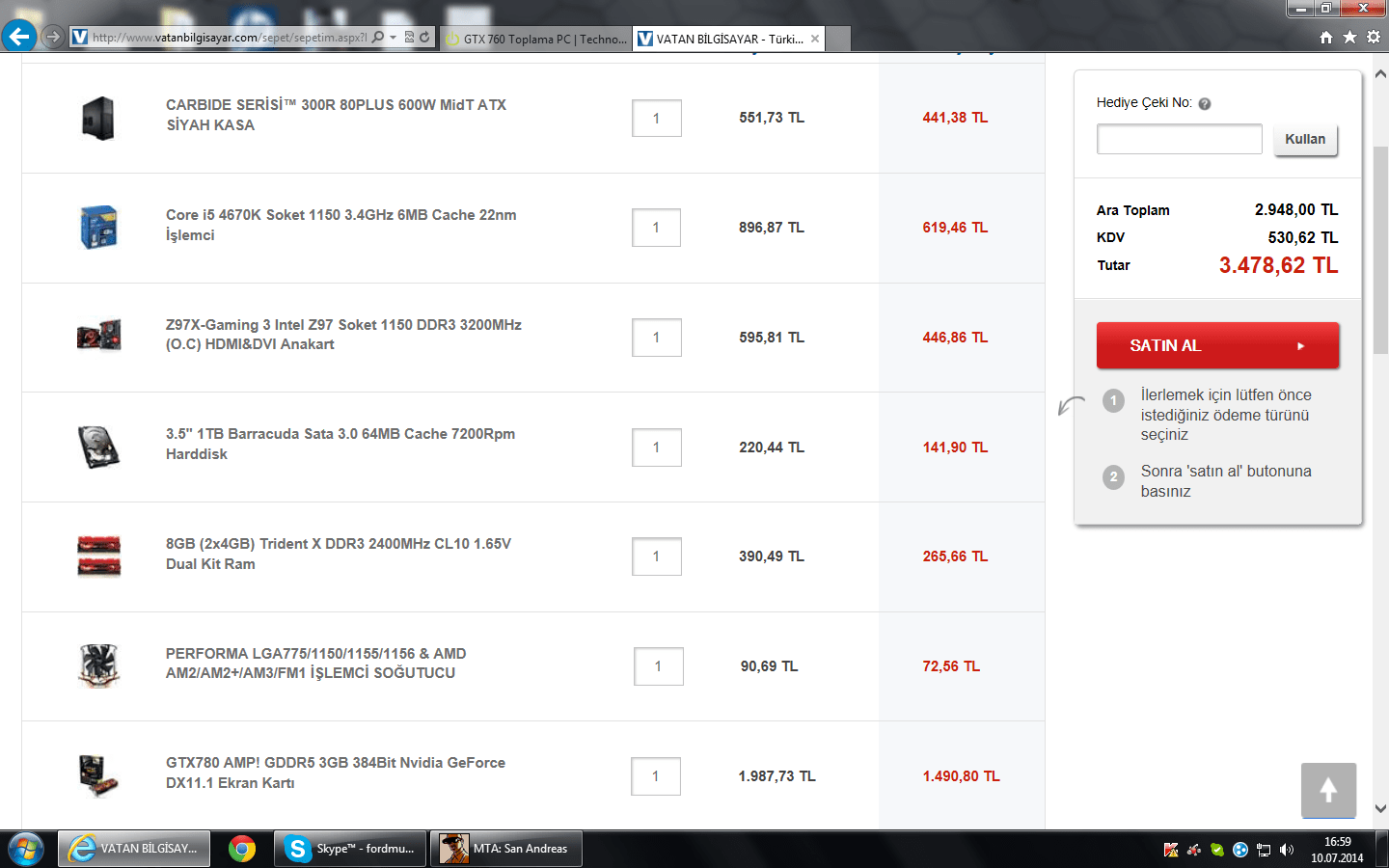
Task: Click the green Skype status tray icon
Action: point(1217,850)
